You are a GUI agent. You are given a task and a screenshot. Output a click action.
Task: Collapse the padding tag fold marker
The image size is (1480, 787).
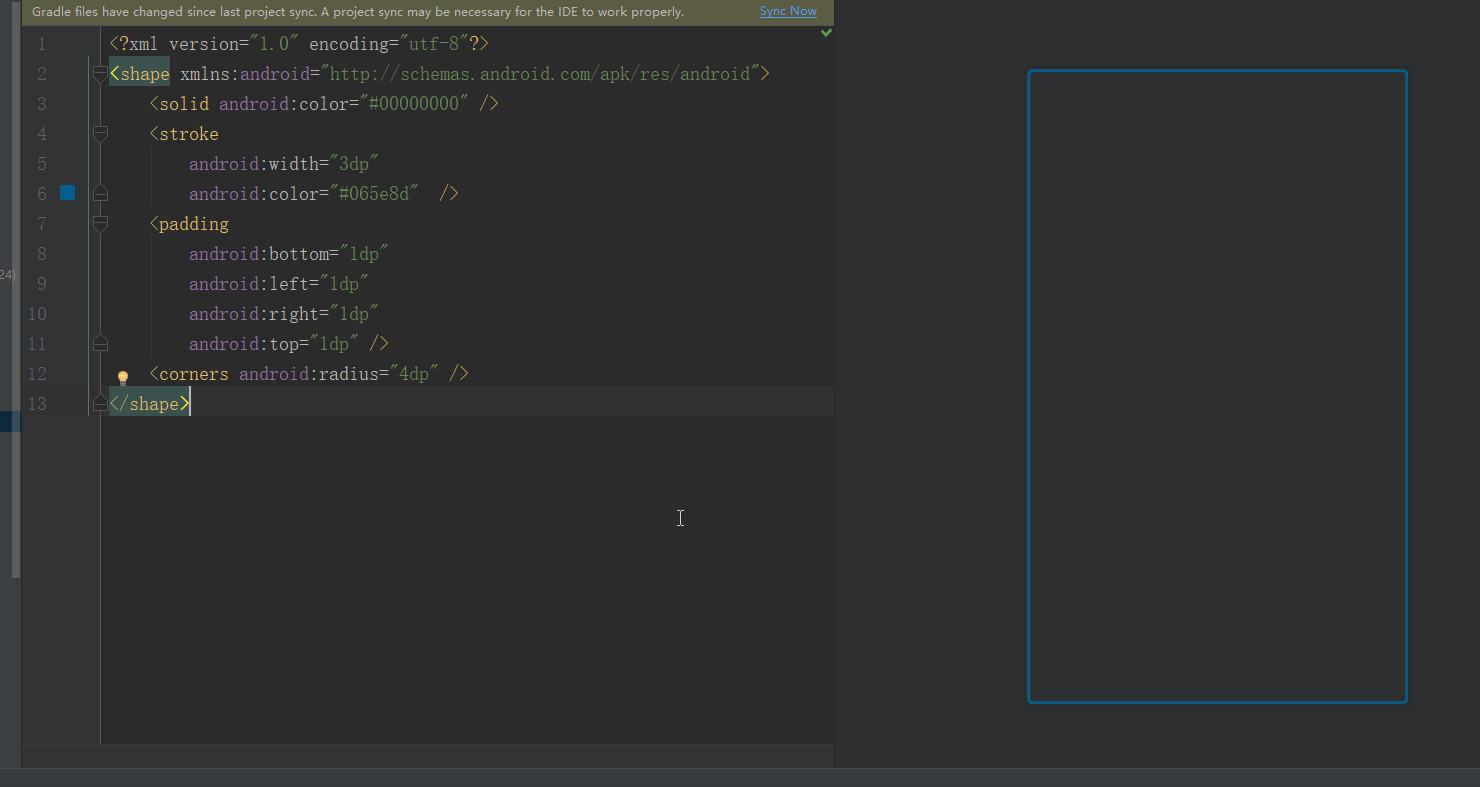(100, 223)
